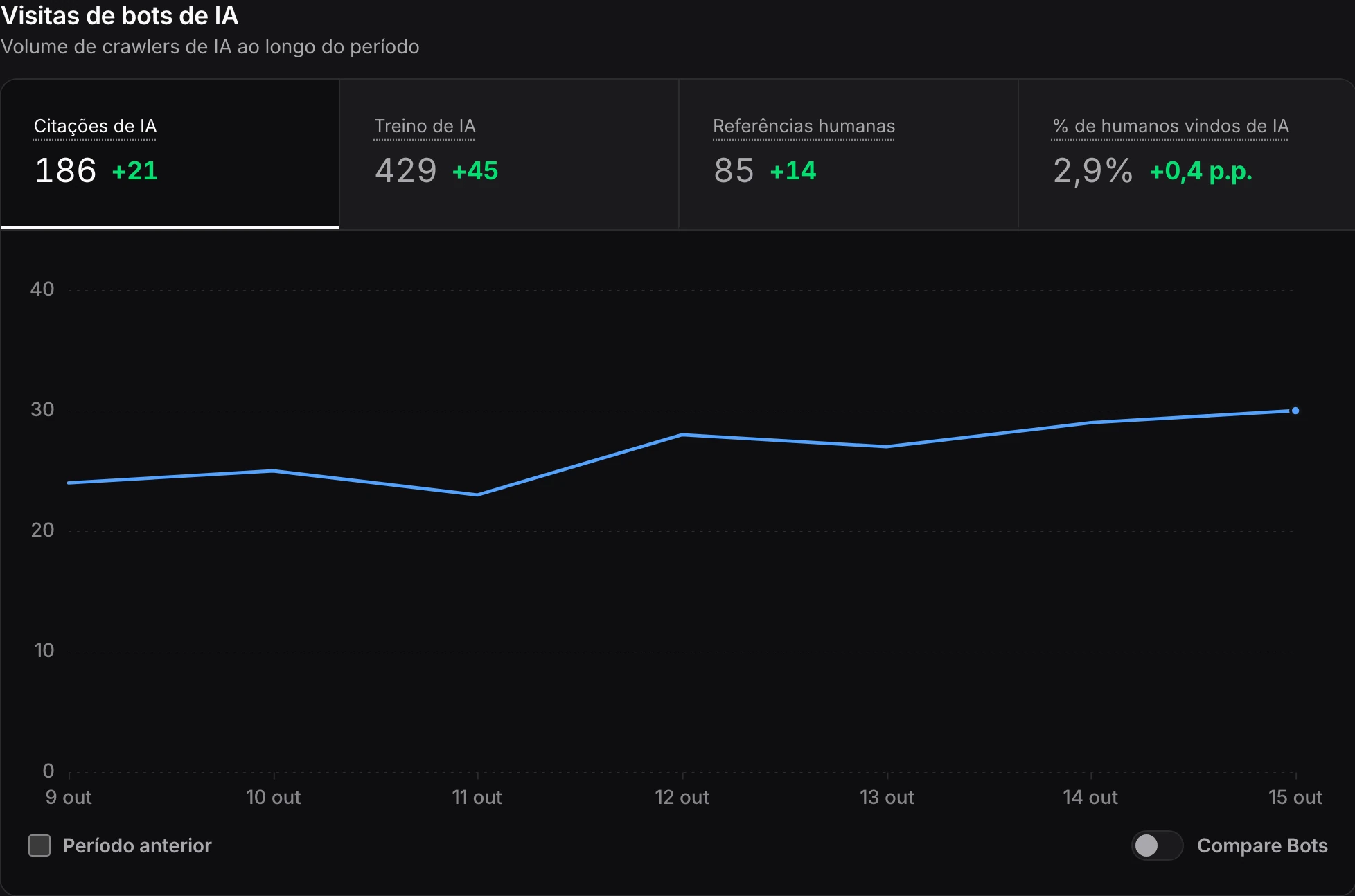Click the 40 y-axis label
The width and height of the screenshot is (1355, 896).
click(x=42, y=289)
